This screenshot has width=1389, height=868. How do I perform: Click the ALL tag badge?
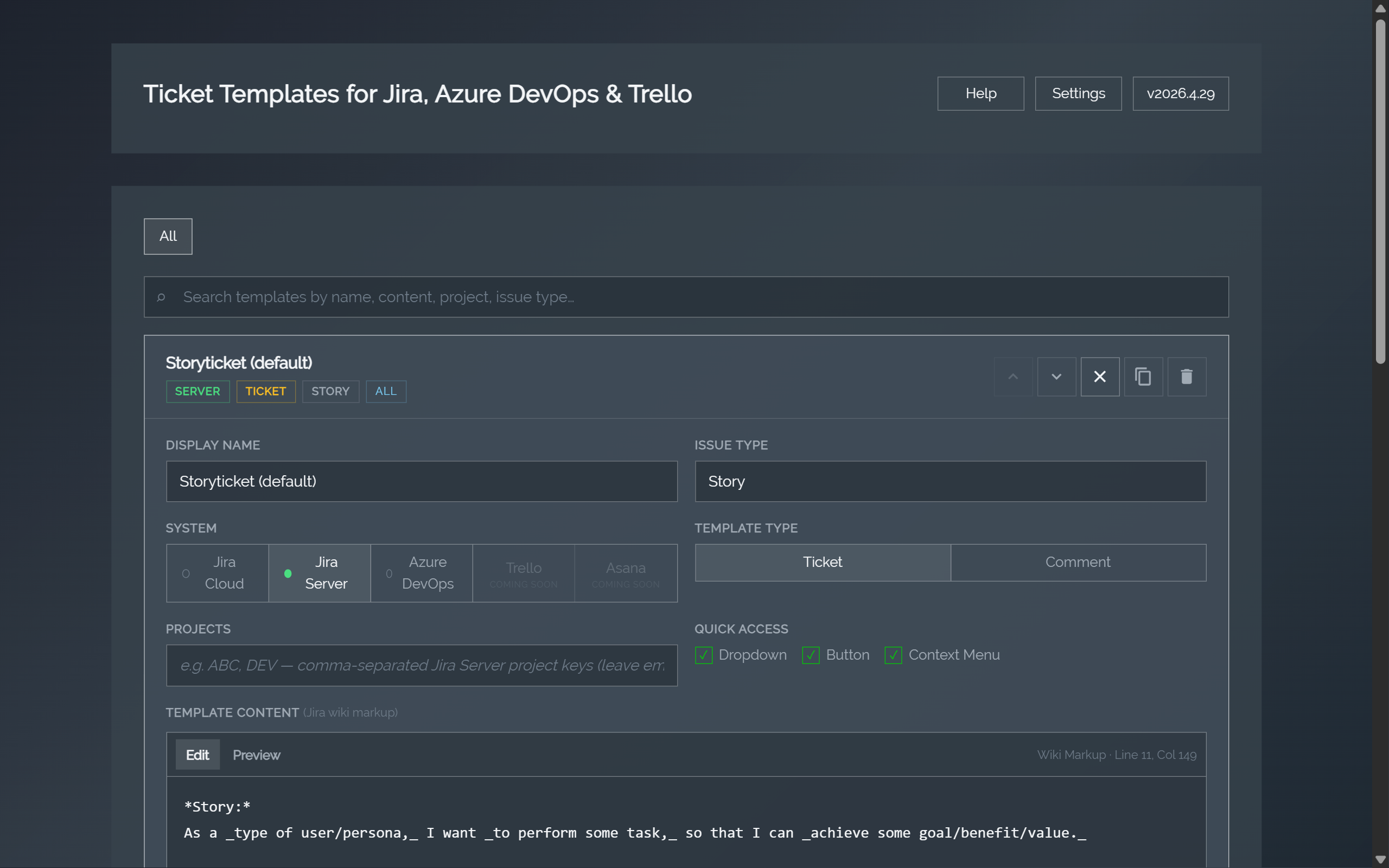[386, 392]
